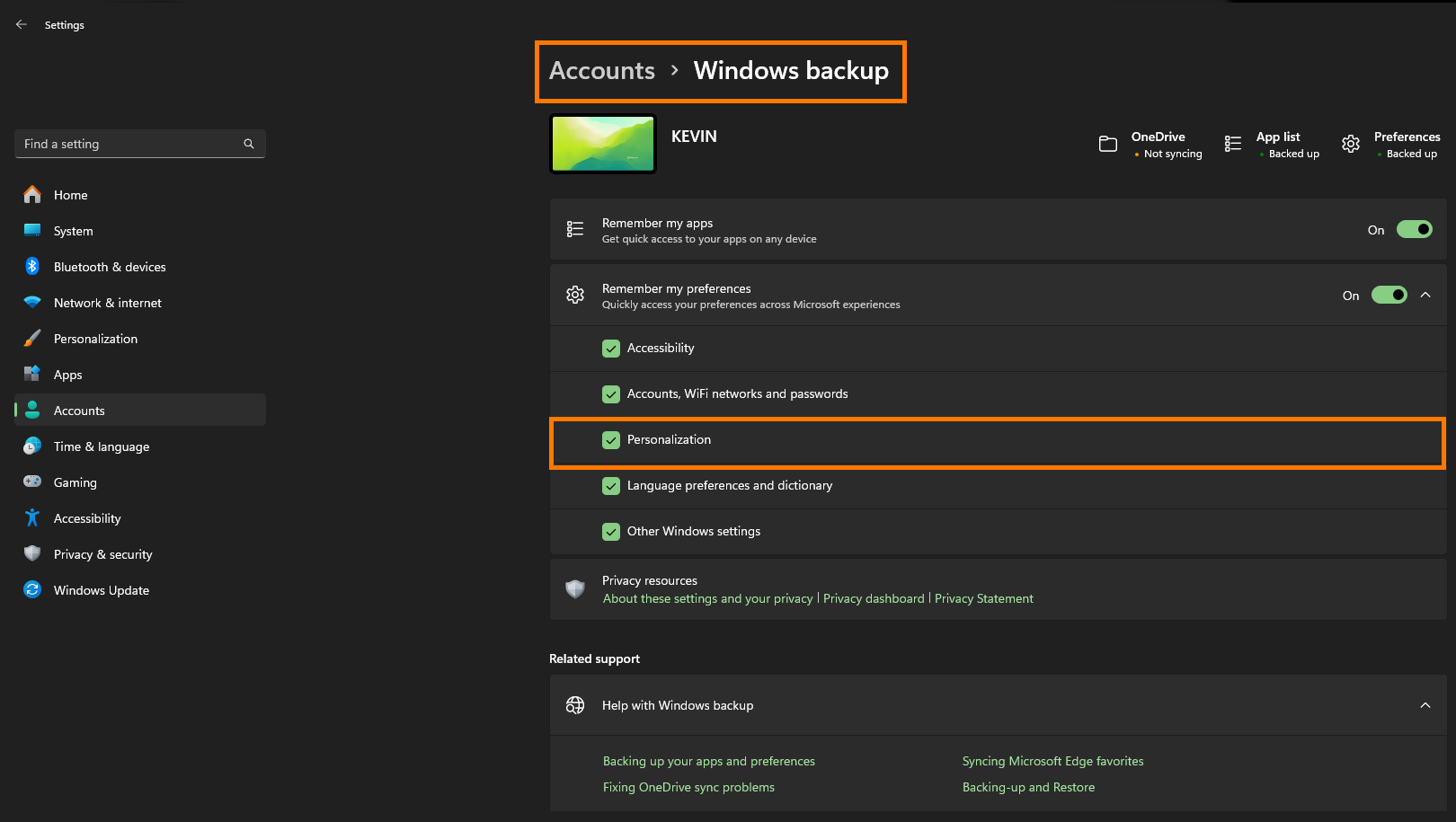
Task: Click the Personalization paintbrush icon in sidebar
Action: point(32,338)
